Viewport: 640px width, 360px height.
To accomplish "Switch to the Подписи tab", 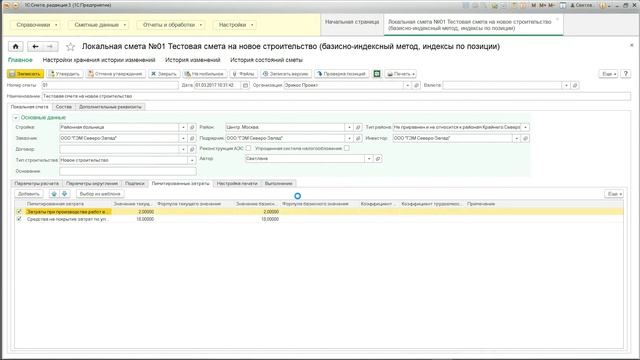I will pos(135,184).
